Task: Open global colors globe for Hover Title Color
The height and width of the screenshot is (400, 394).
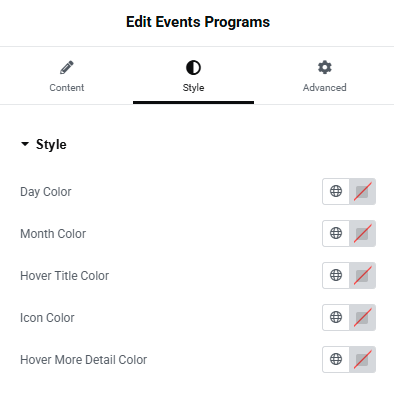Action: pyautogui.click(x=336, y=275)
